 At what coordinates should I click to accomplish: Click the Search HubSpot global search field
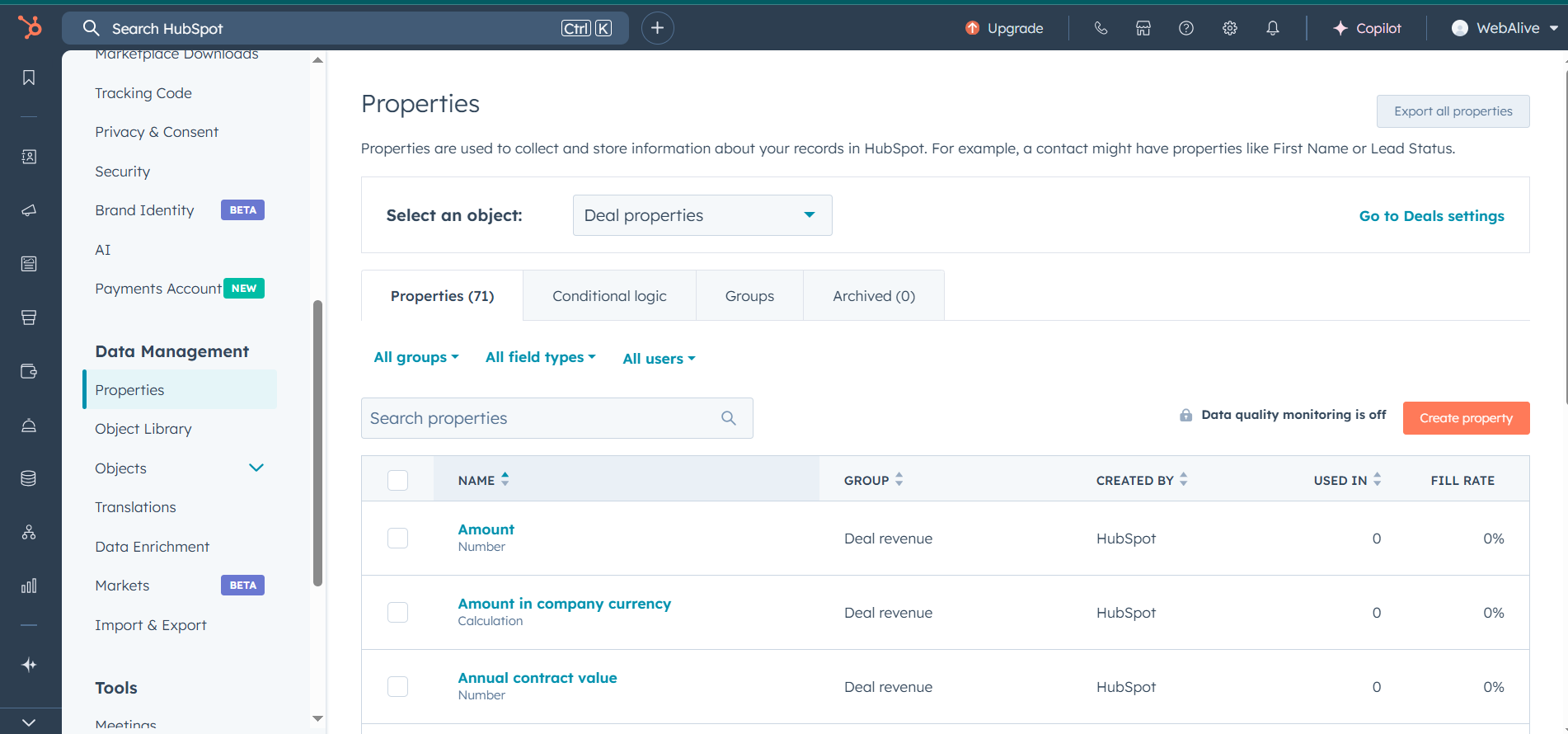(x=345, y=28)
